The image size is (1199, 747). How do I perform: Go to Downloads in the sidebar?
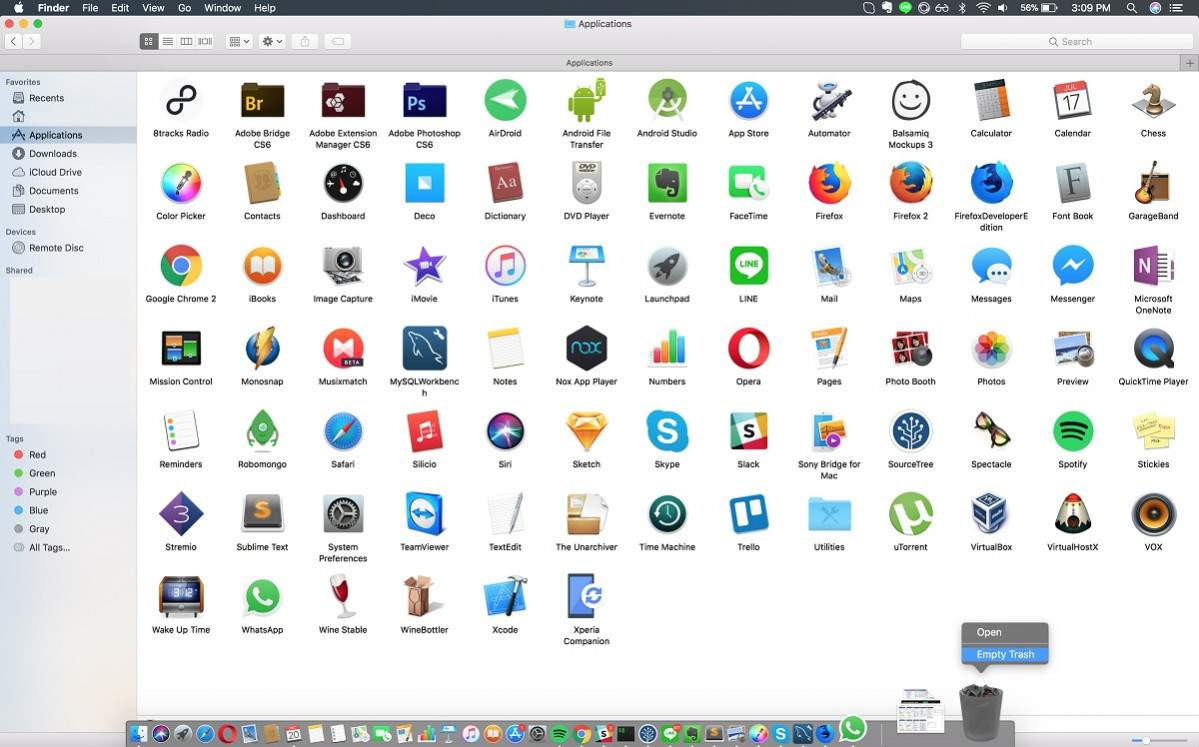(x=53, y=154)
